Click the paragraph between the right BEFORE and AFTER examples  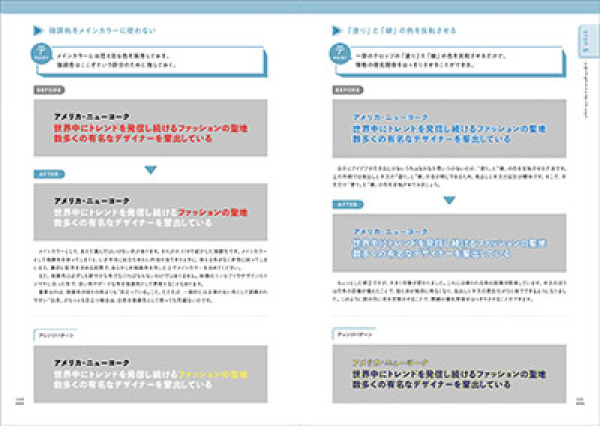(449, 176)
